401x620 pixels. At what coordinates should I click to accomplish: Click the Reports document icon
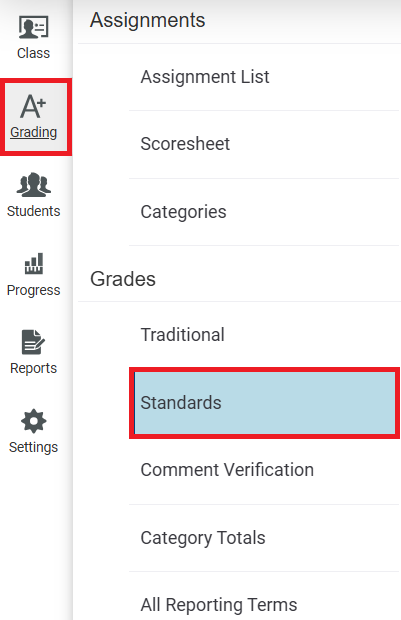pyautogui.click(x=33, y=342)
